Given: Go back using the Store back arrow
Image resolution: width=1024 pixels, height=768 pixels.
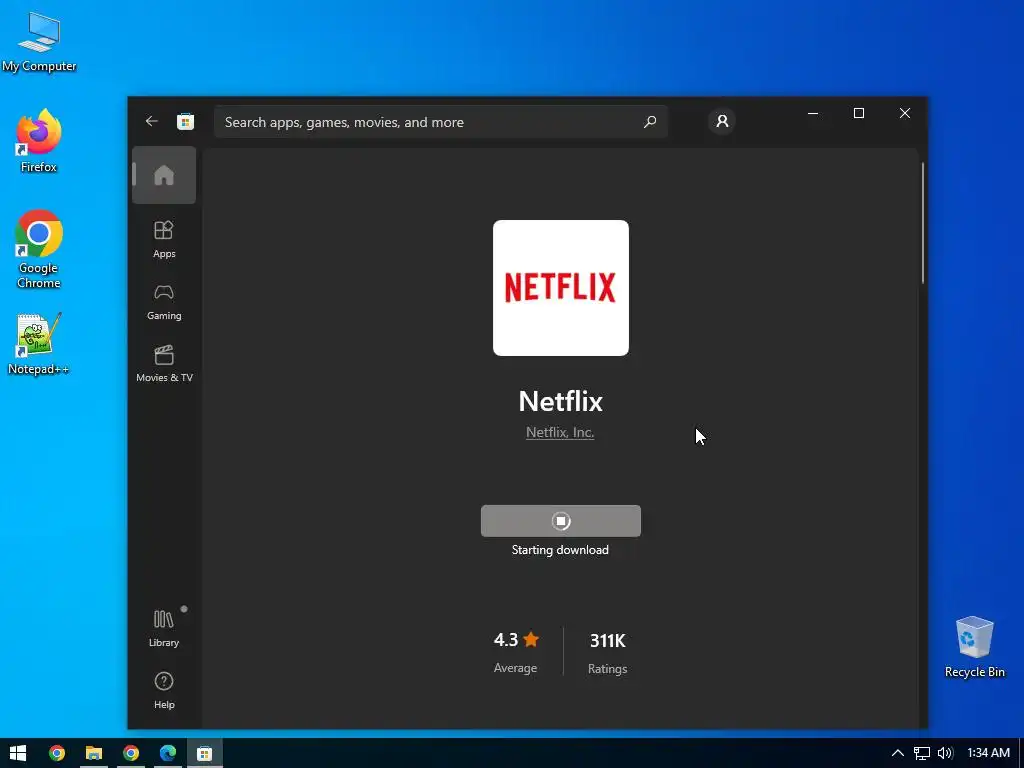Looking at the screenshot, I should (x=152, y=121).
